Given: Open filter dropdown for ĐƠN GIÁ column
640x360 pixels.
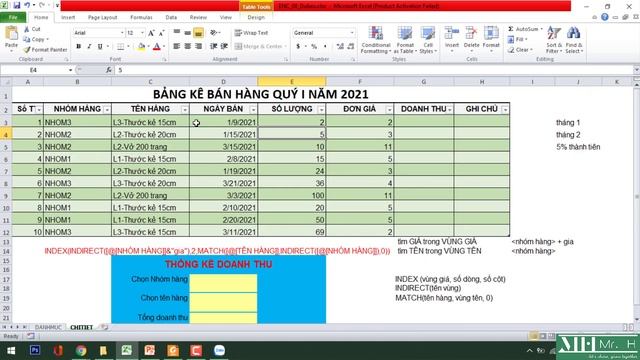Looking at the screenshot, I should pyautogui.click(x=389, y=109).
